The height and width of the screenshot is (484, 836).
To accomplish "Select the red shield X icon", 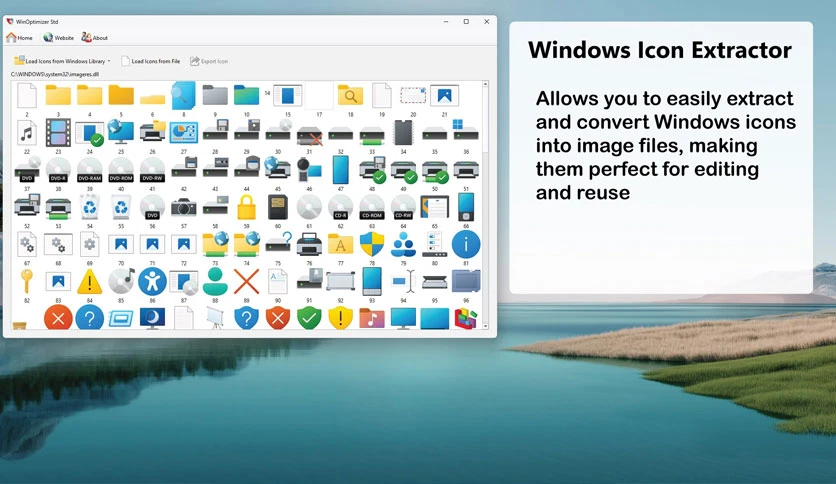I will coord(278,318).
